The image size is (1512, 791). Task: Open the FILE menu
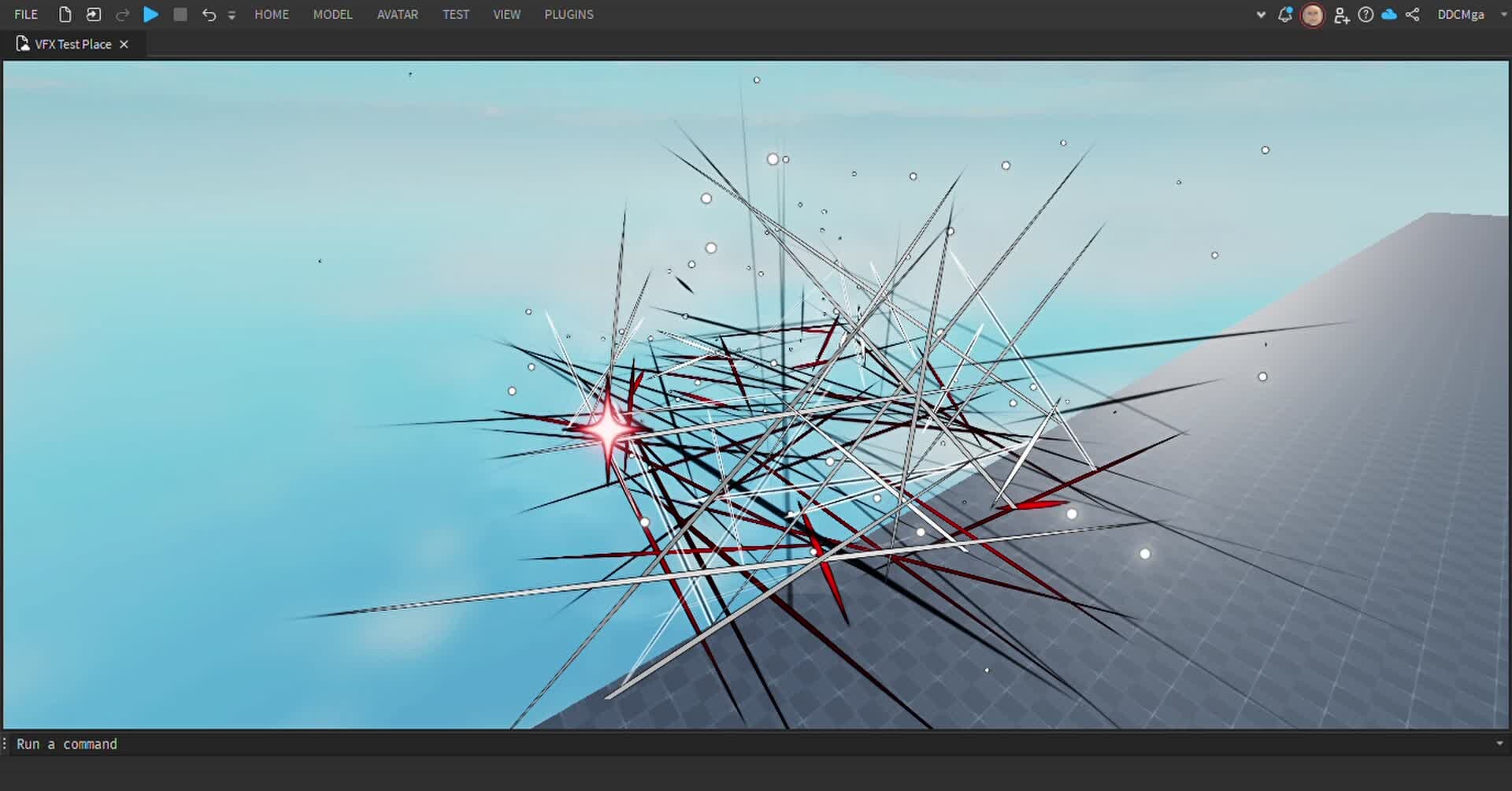(25, 14)
